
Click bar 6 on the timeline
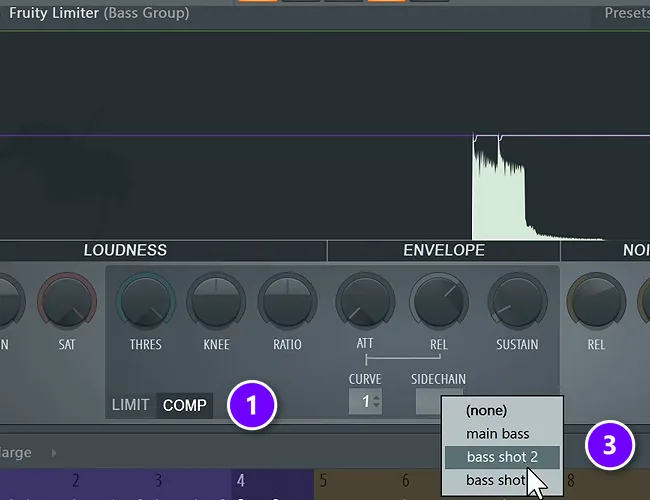click(x=406, y=481)
